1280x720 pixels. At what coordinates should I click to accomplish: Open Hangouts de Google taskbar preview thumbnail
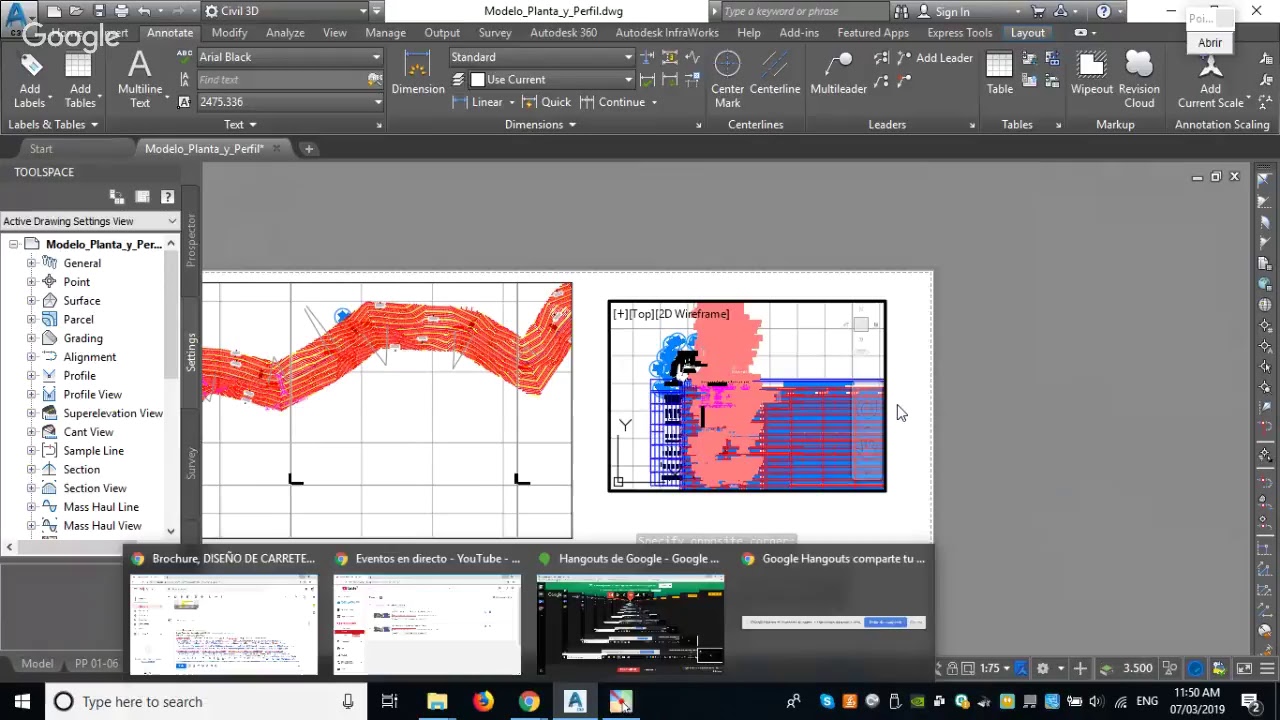[630, 622]
